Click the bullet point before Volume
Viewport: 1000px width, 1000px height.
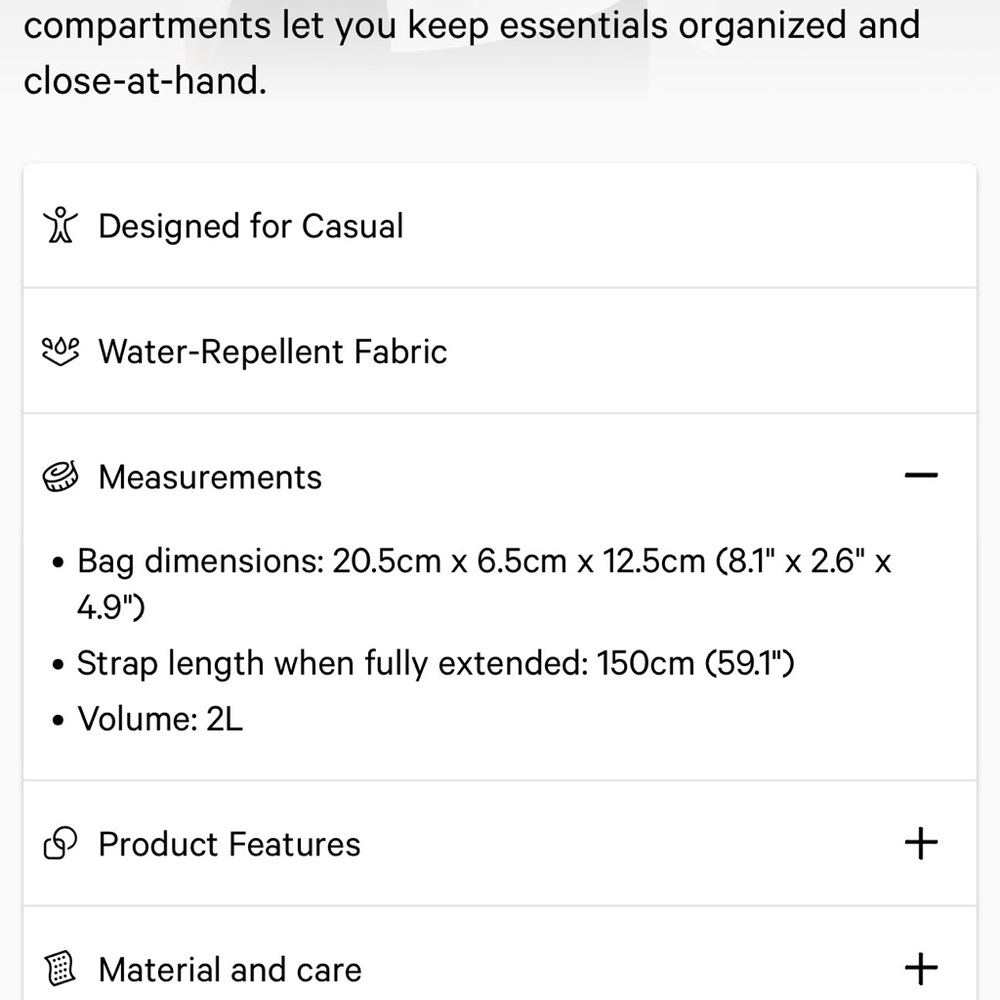pos(58,719)
